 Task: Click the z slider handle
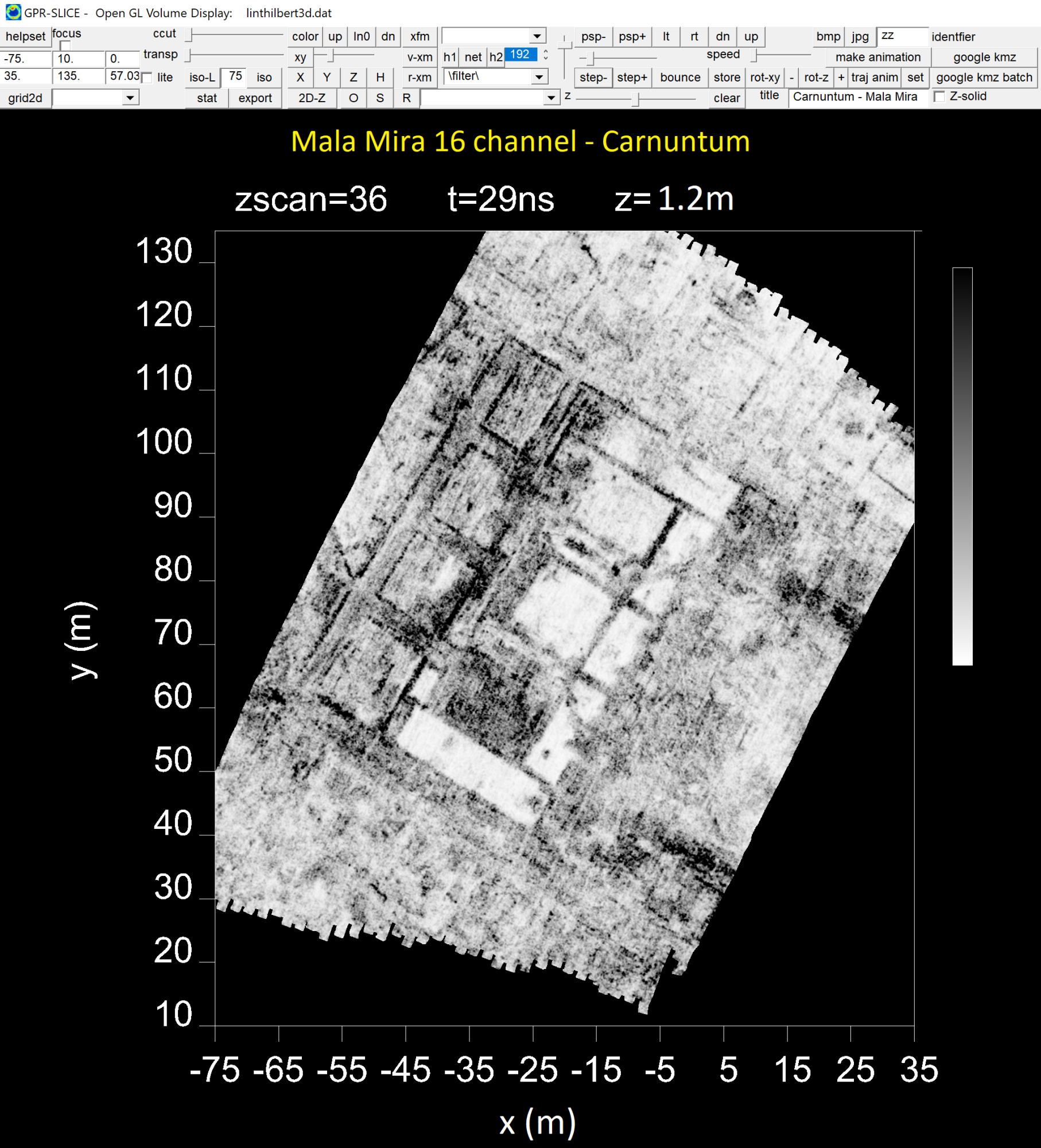[635, 99]
